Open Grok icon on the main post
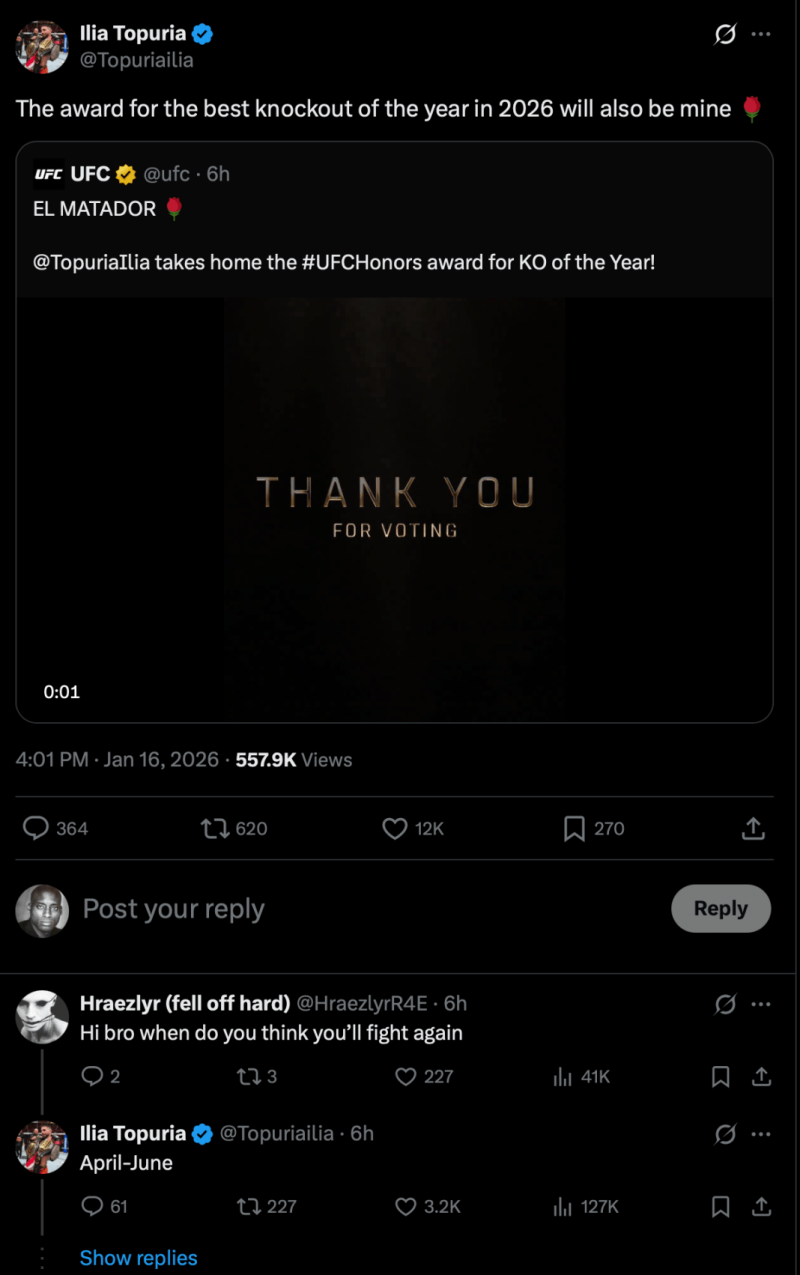Viewport: 800px width, 1275px height. tap(725, 35)
